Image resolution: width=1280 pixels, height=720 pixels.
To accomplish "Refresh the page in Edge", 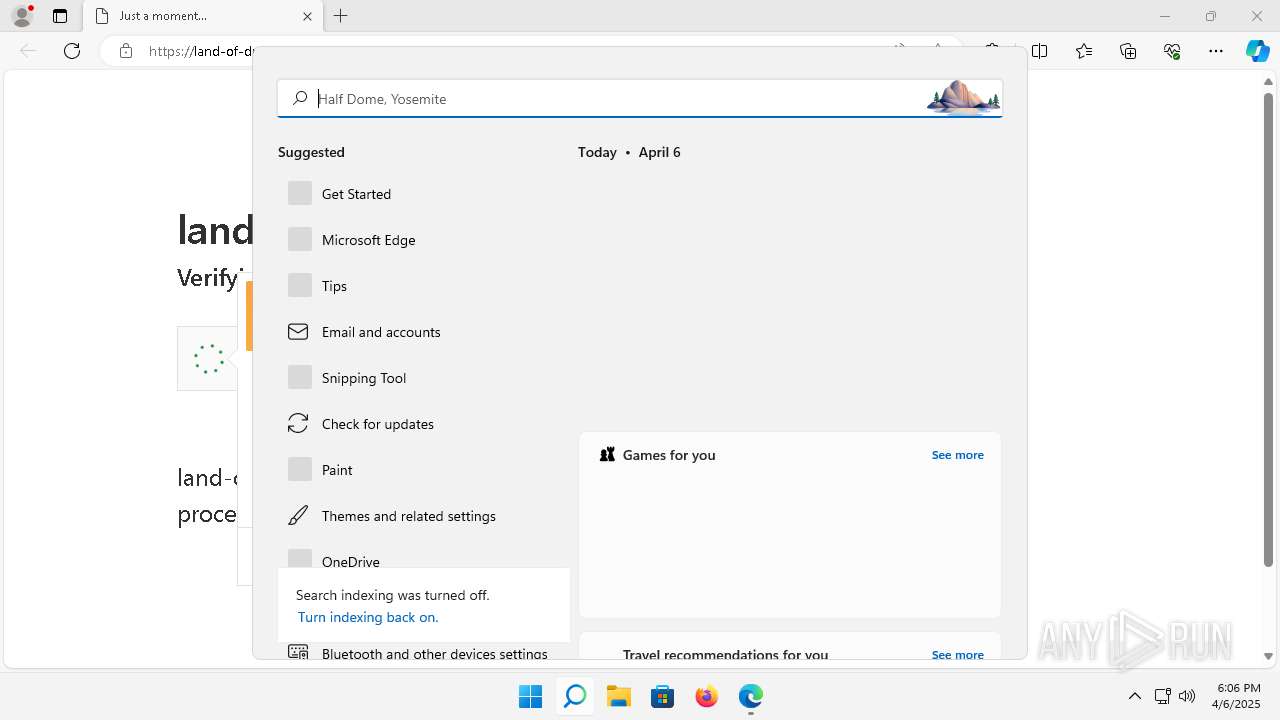I will pos(72,51).
